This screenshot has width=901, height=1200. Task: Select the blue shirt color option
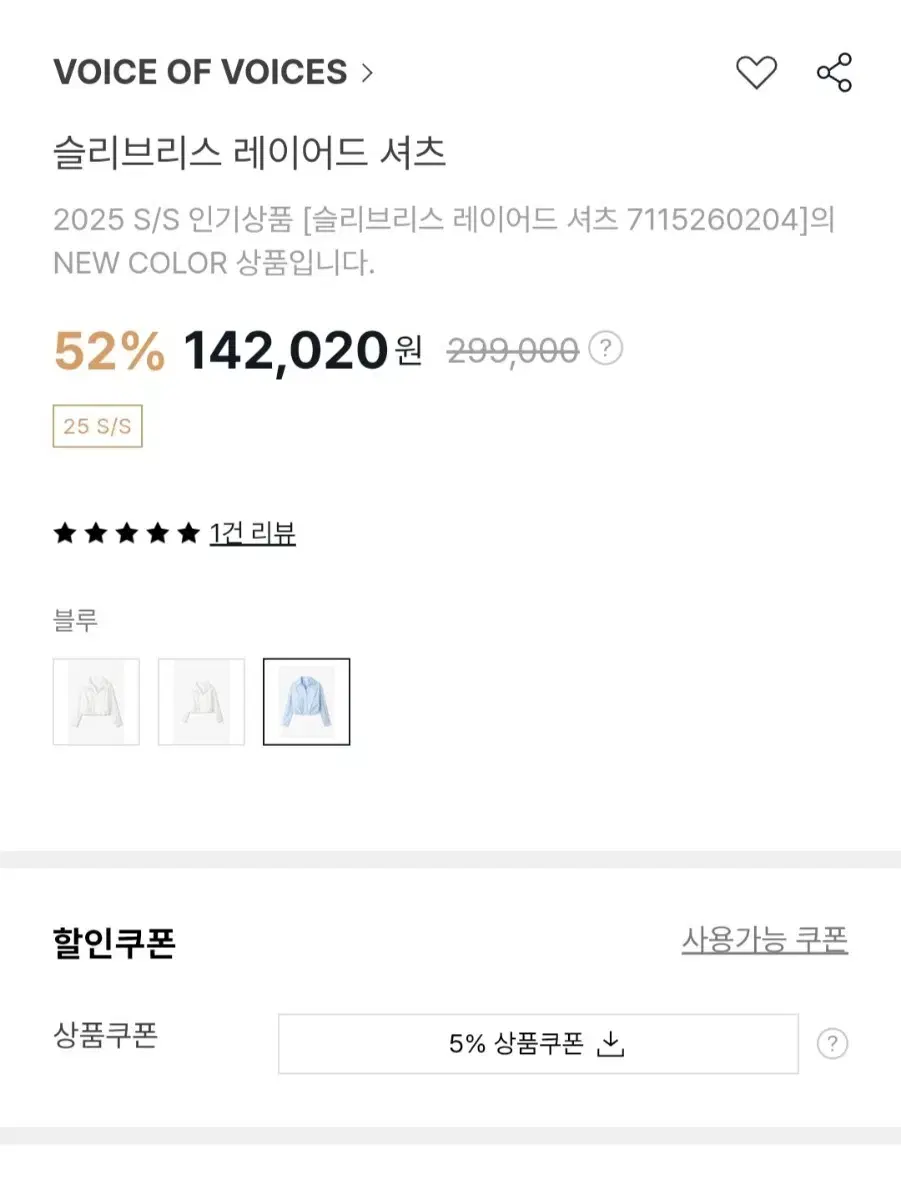tap(307, 702)
